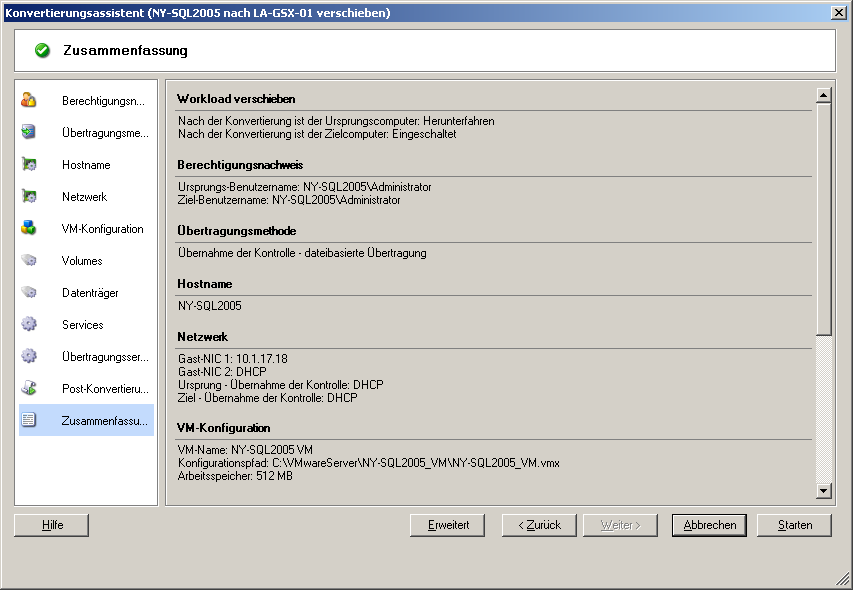
Task: Open the Datenträger step
Action: [86, 293]
